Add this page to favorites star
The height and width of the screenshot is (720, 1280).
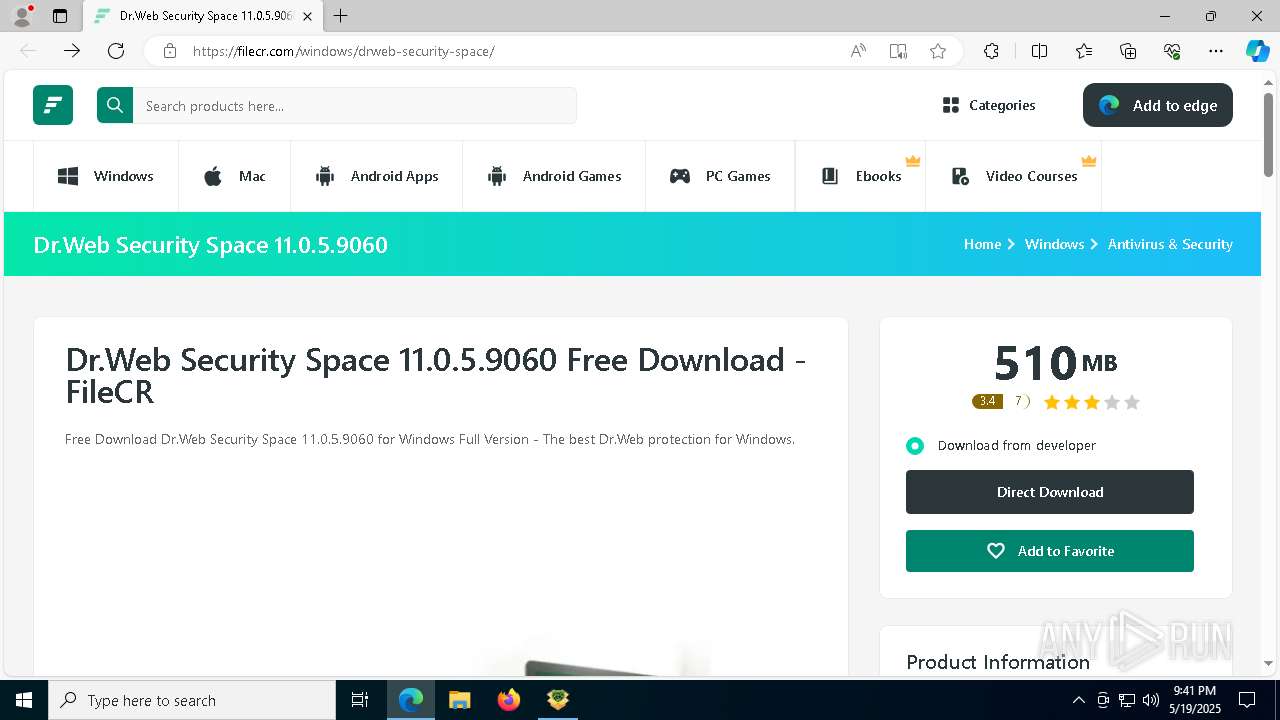(x=938, y=51)
